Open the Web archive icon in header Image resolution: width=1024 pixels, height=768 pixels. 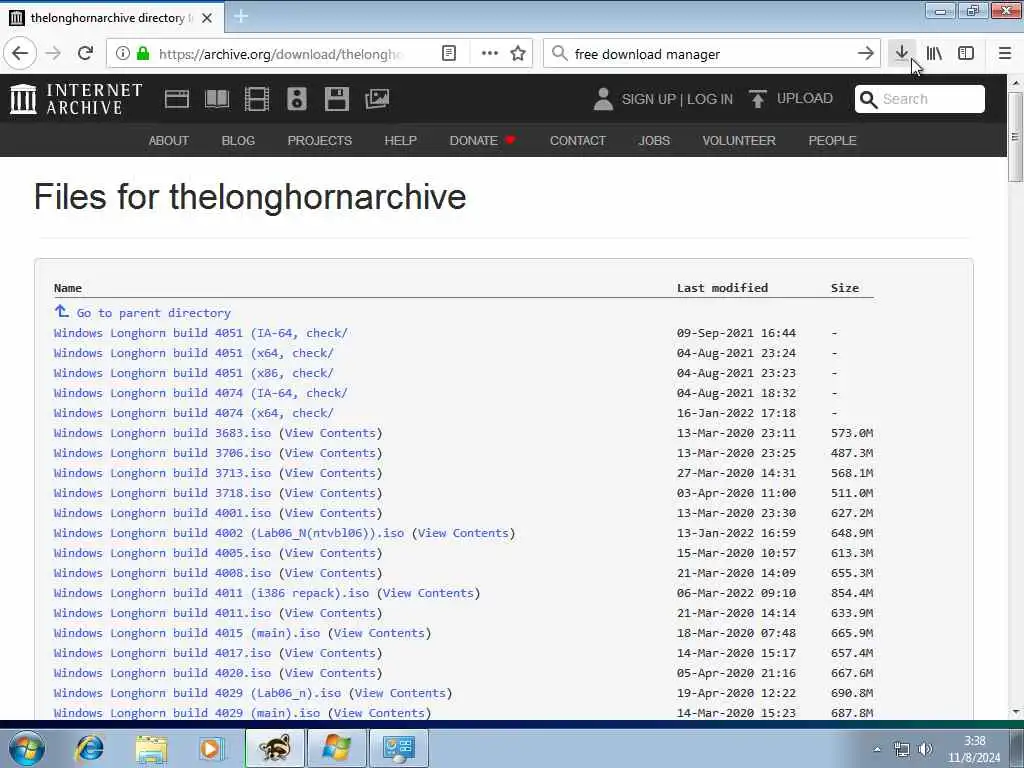click(x=176, y=99)
